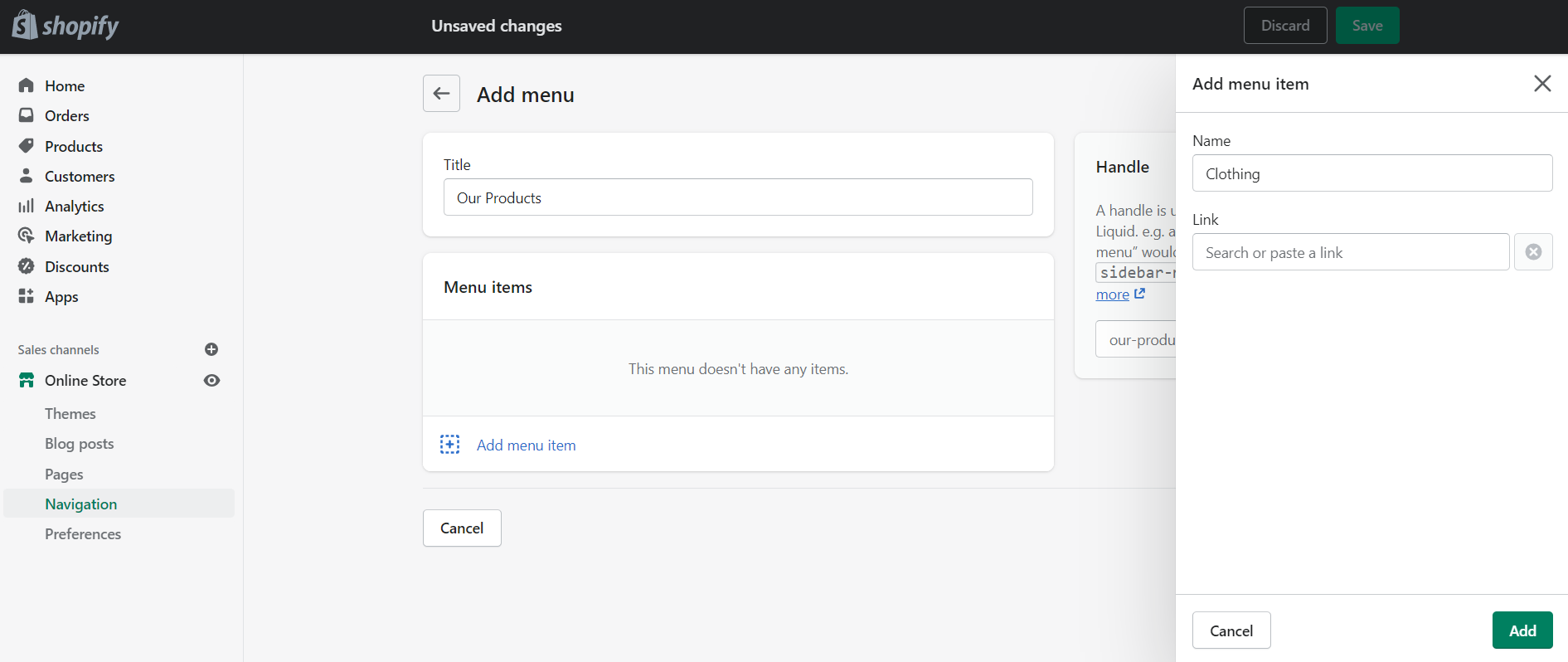The image size is (1568, 662).
Task: Select Navigation in sidebar
Action: coord(119,504)
